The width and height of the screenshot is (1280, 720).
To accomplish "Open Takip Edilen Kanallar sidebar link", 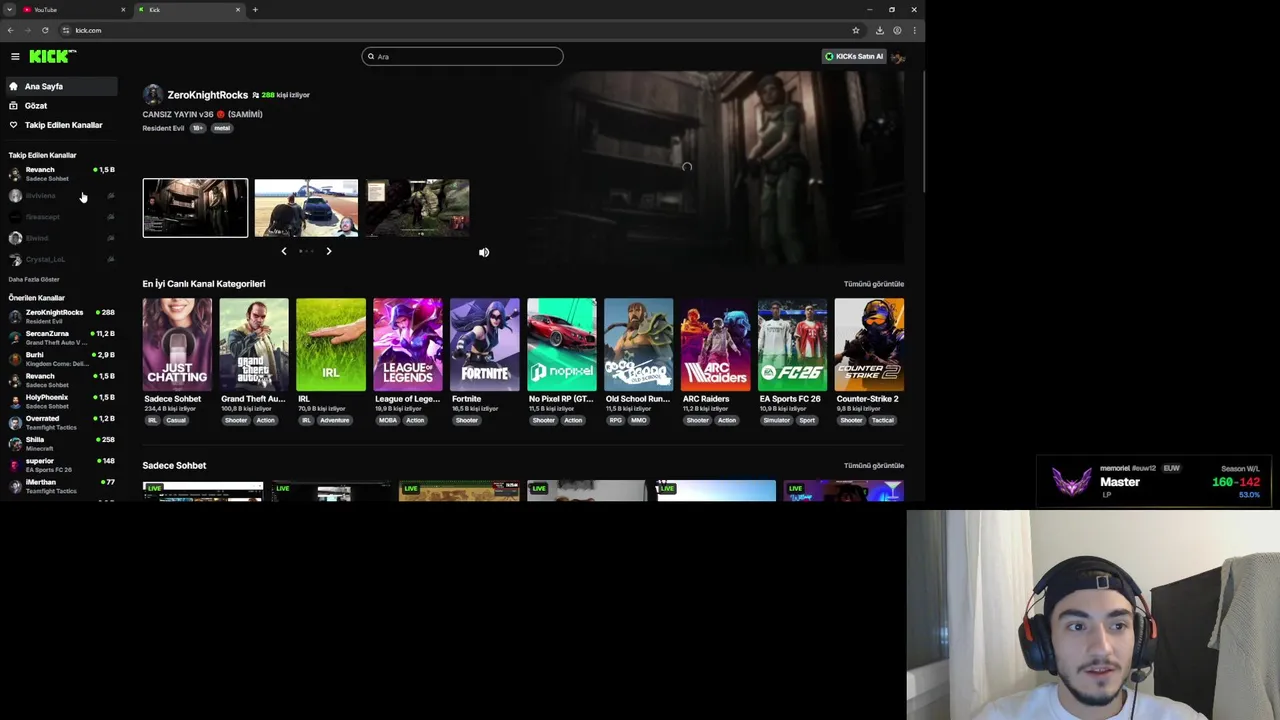I will (x=60, y=125).
